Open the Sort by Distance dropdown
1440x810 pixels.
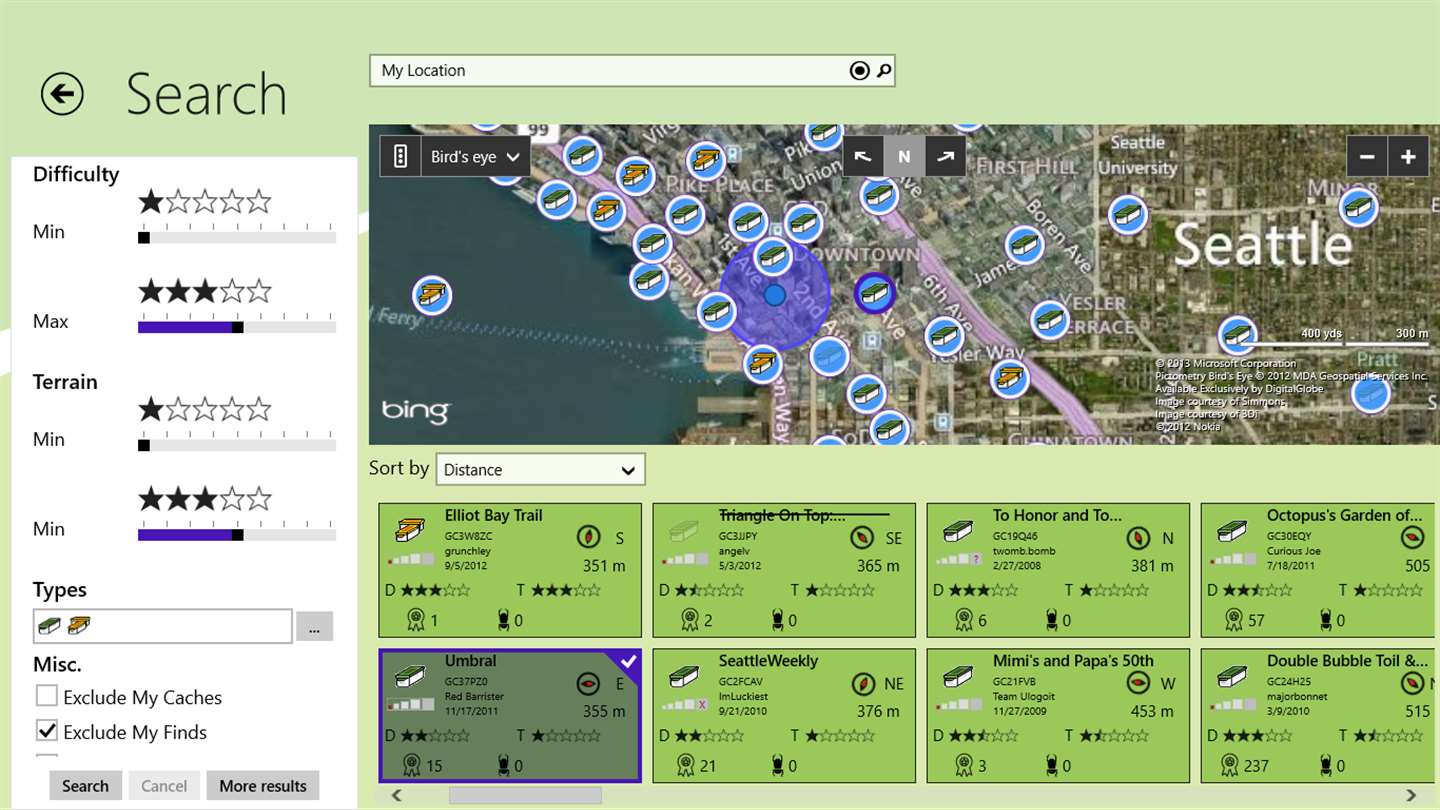[541, 470]
